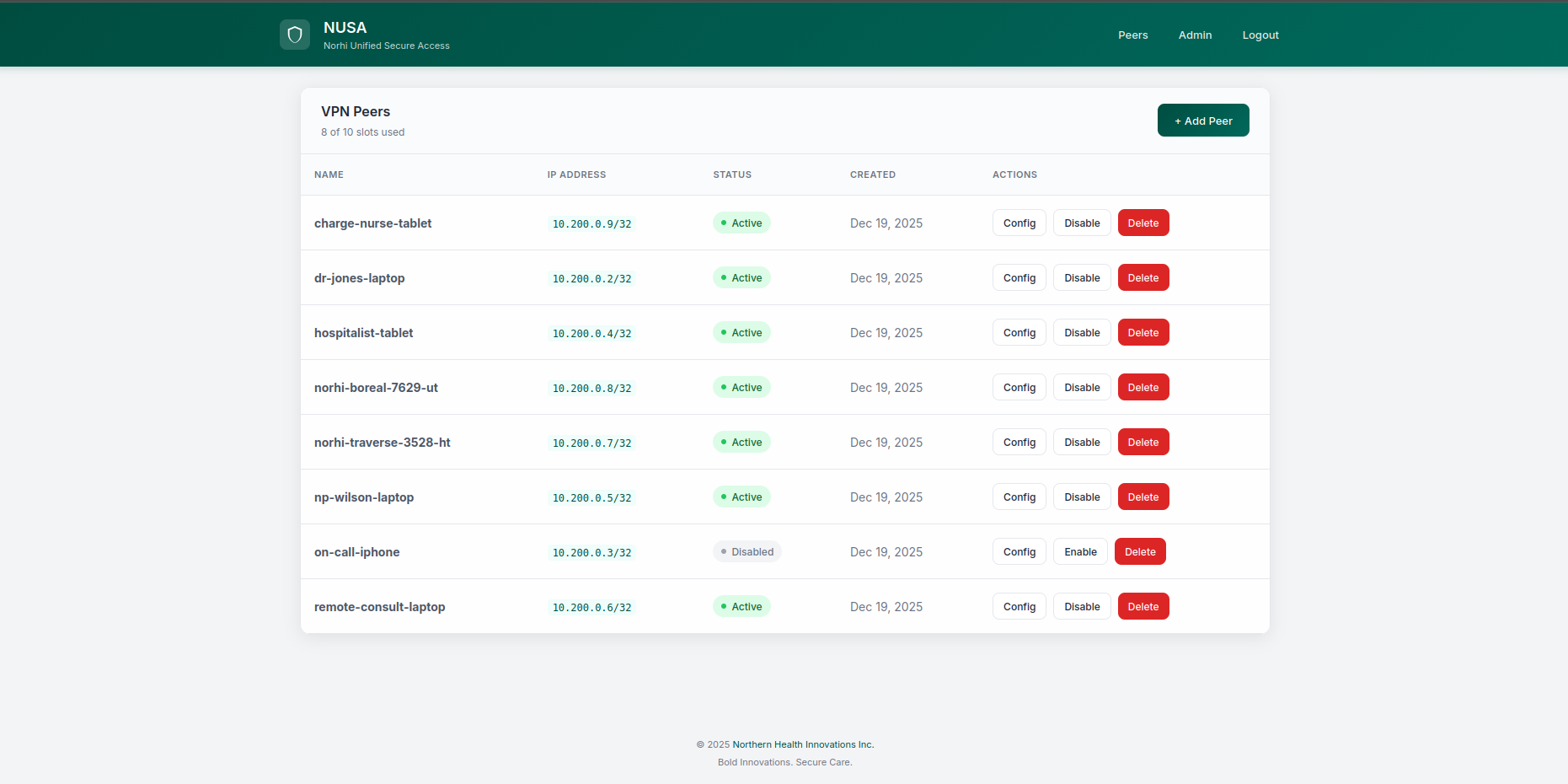Click the NUSA shield logo icon
The width and height of the screenshot is (1568, 784).
(x=294, y=35)
